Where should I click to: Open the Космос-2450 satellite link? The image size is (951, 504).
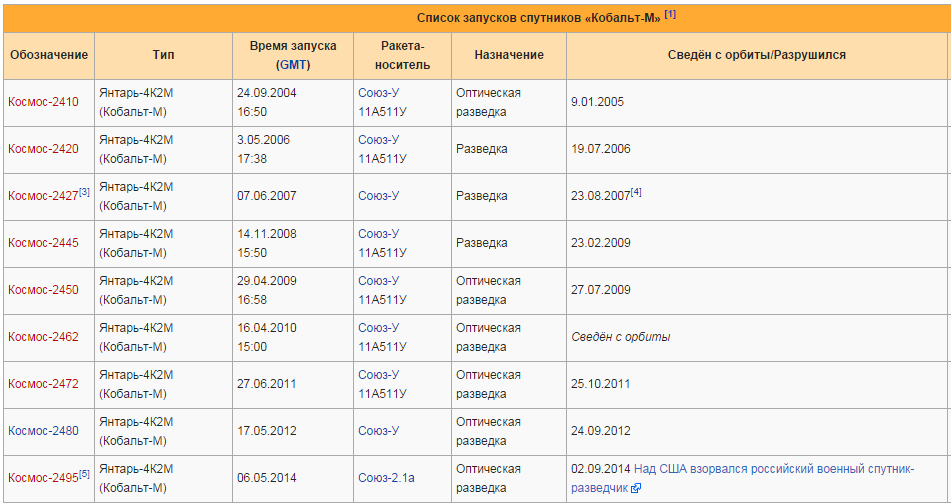click(x=43, y=290)
